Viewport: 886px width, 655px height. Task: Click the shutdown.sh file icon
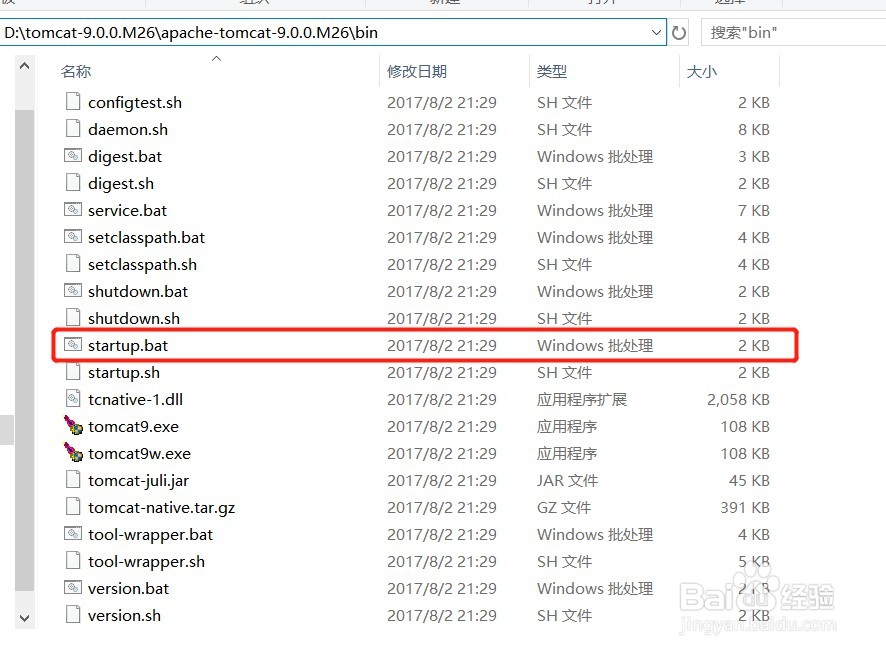pyautogui.click(x=73, y=318)
